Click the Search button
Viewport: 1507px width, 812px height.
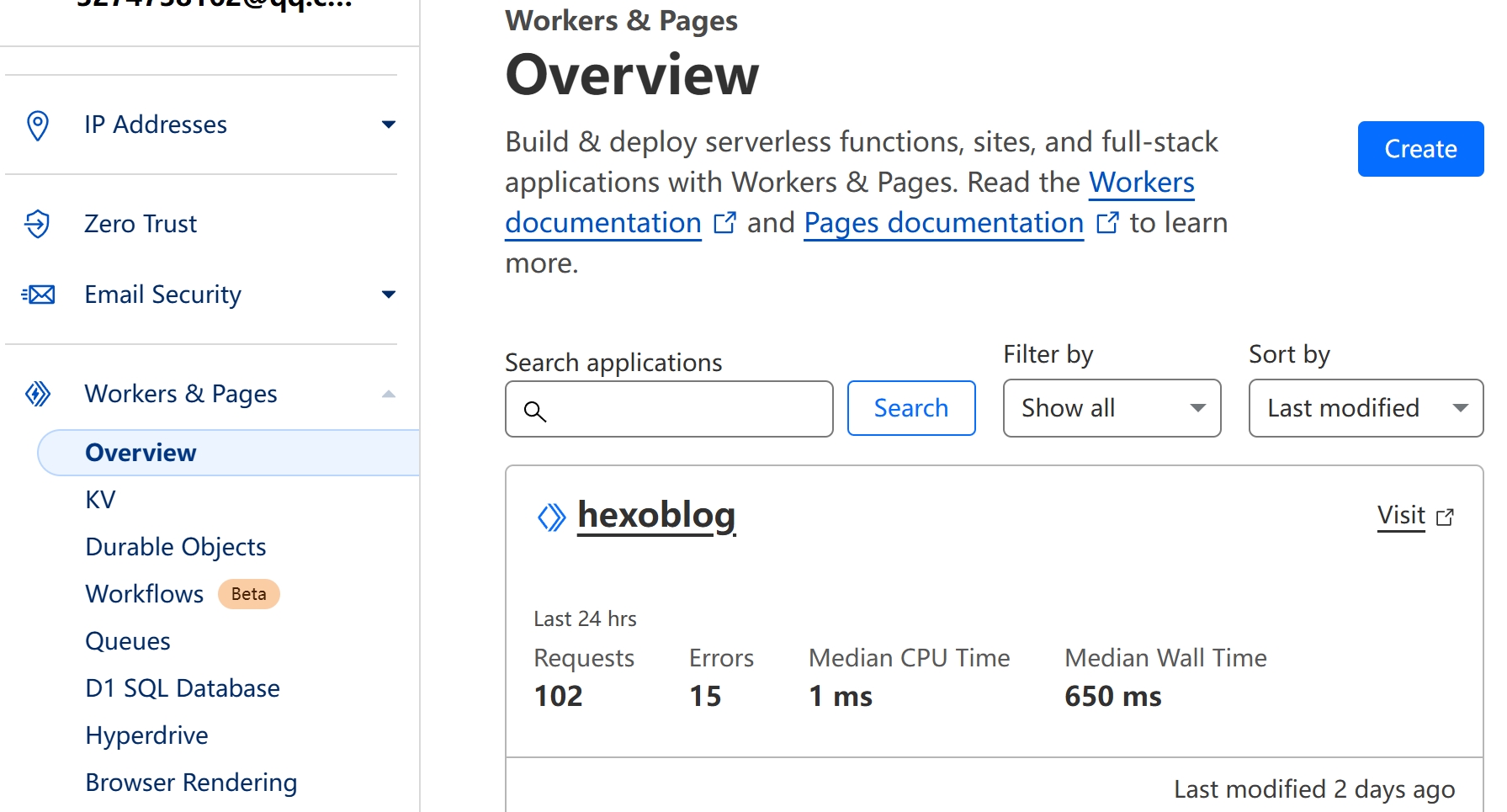[x=910, y=408]
